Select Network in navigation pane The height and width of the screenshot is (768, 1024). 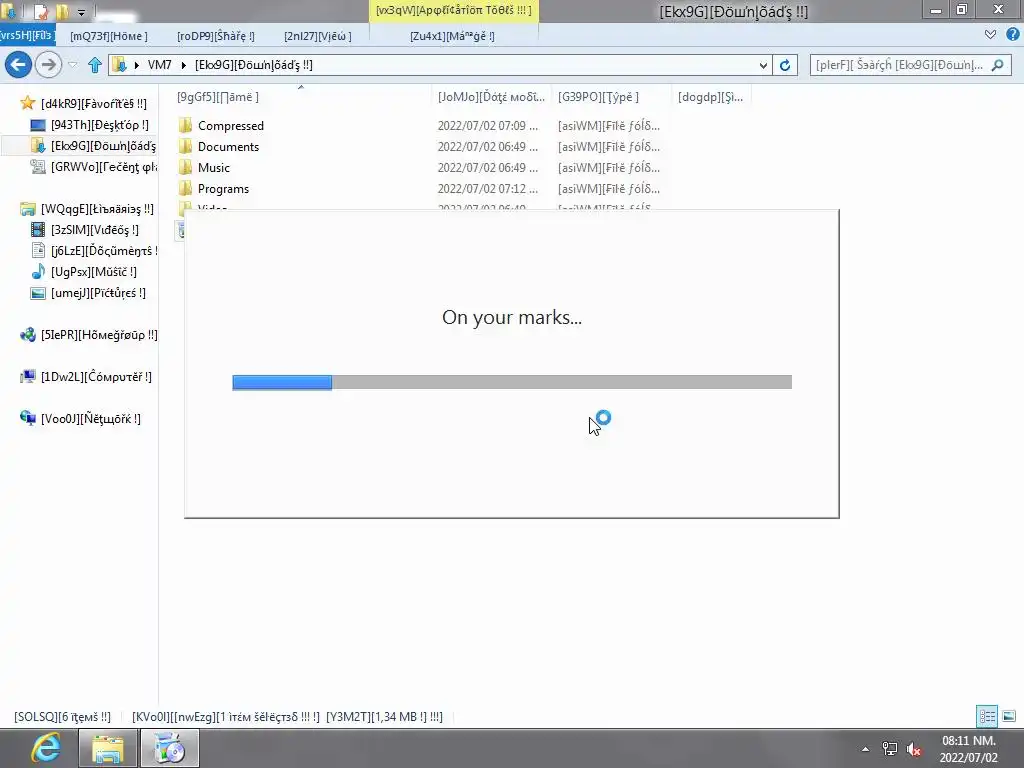click(90, 419)
